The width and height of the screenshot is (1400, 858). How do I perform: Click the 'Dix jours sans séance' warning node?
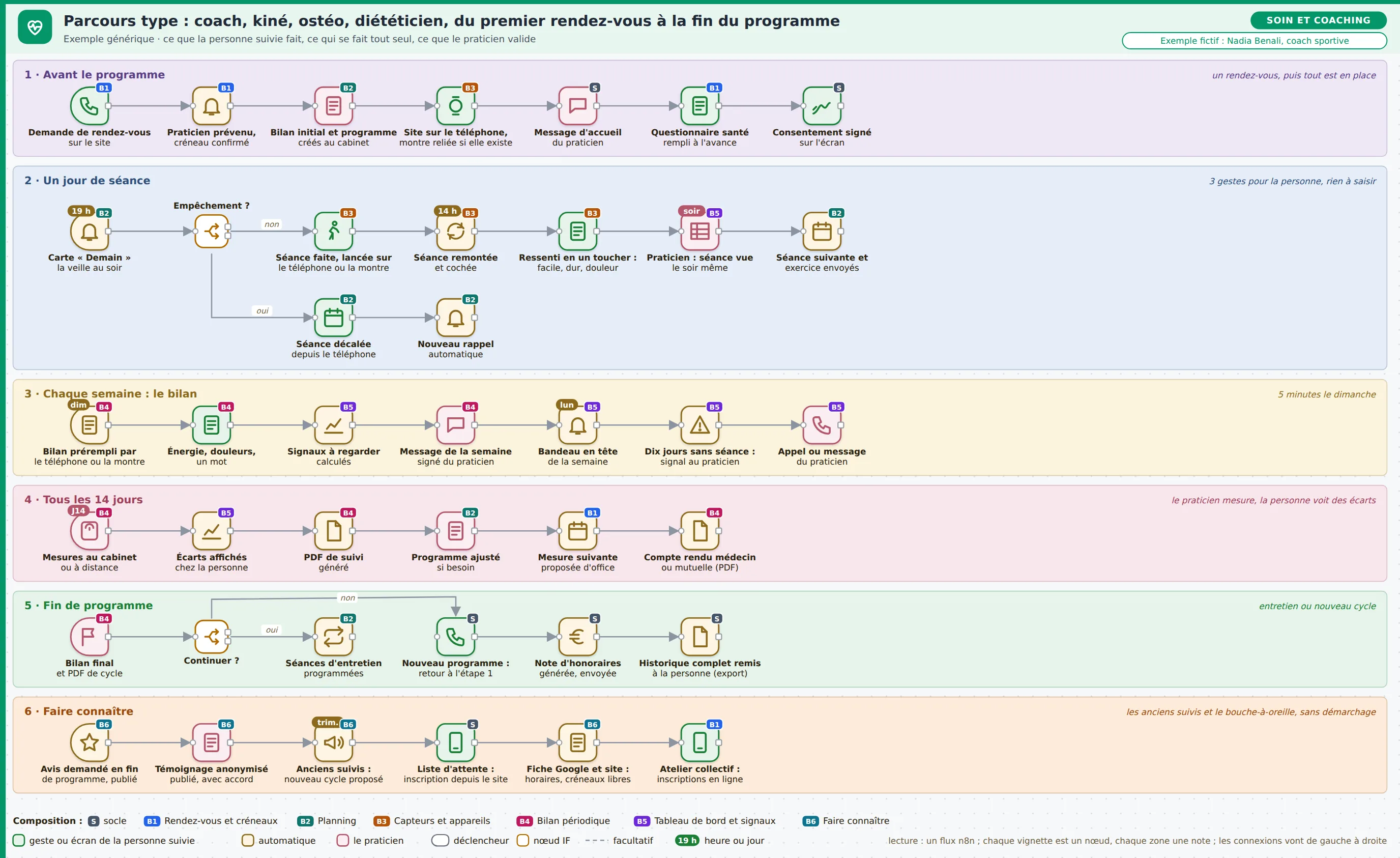(x=700, y=425)
